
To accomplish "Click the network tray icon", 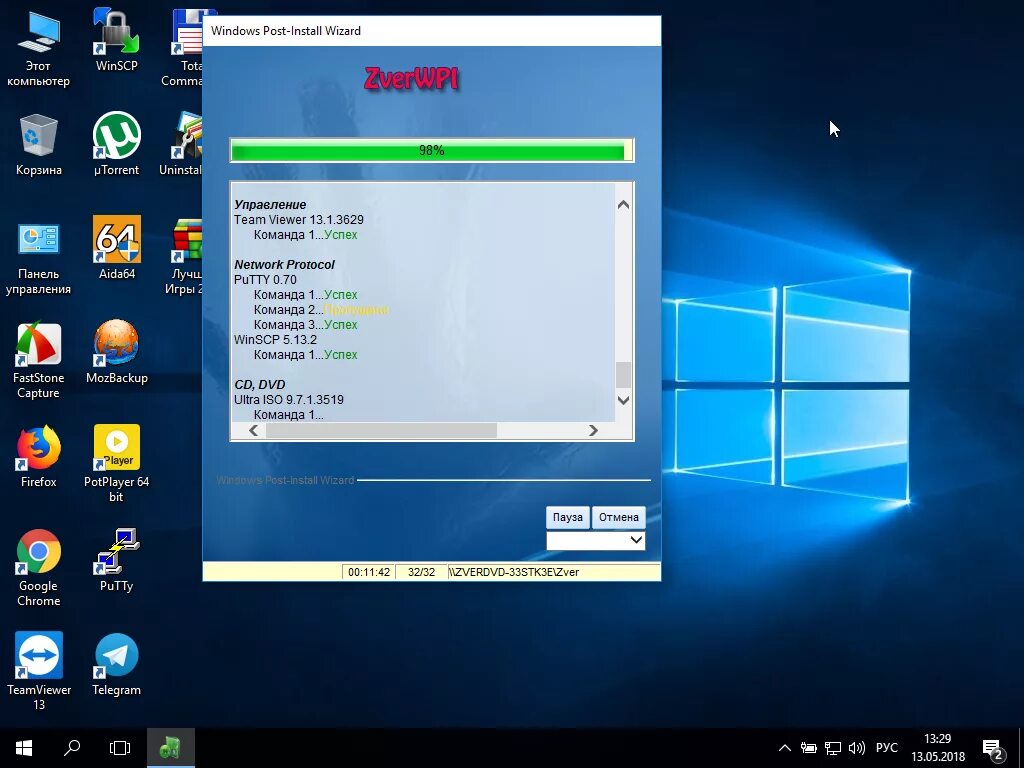I will [x=833, y=748].
